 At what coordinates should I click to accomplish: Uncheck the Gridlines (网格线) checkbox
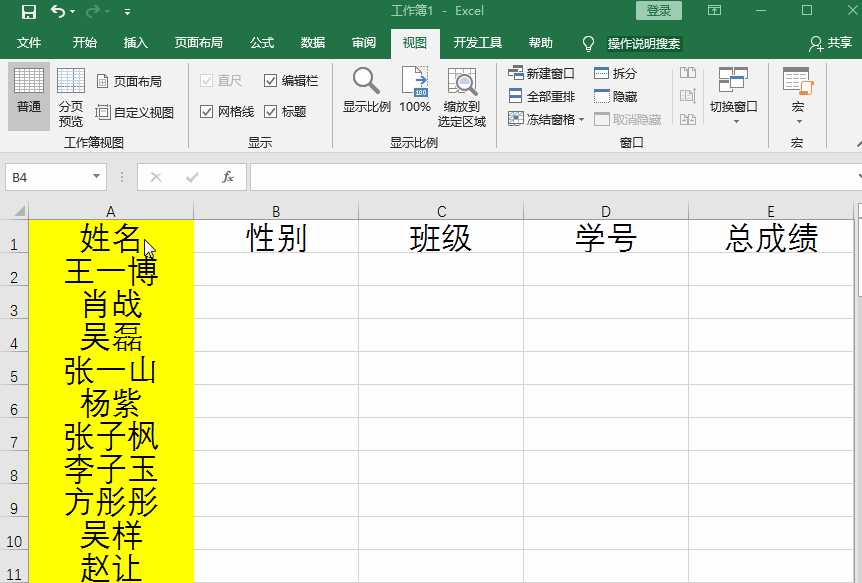coord(207,112)
